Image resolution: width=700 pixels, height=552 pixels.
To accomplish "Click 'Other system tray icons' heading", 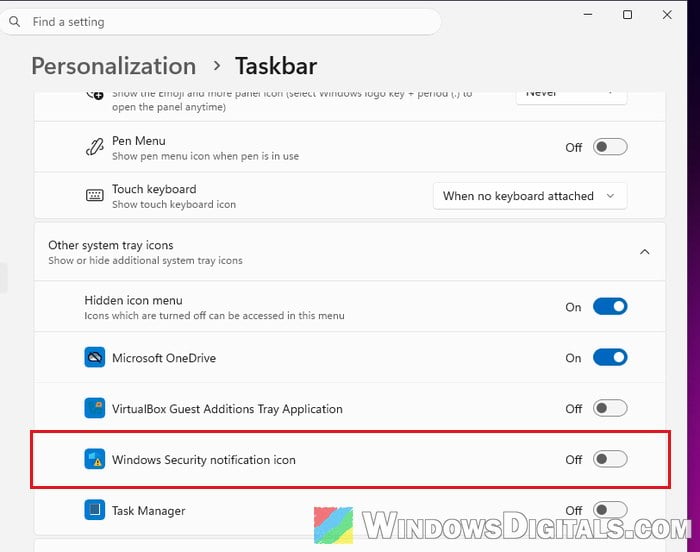I will tap(111, 245).
